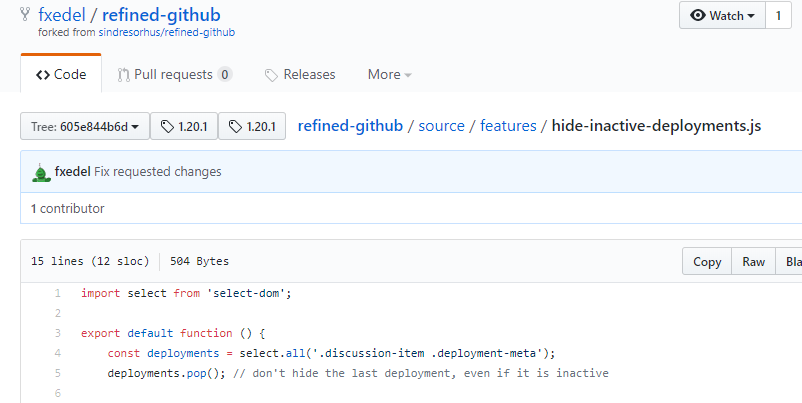
Task: Open the Watch dropdown button
Action: click(x=722, y=15)
